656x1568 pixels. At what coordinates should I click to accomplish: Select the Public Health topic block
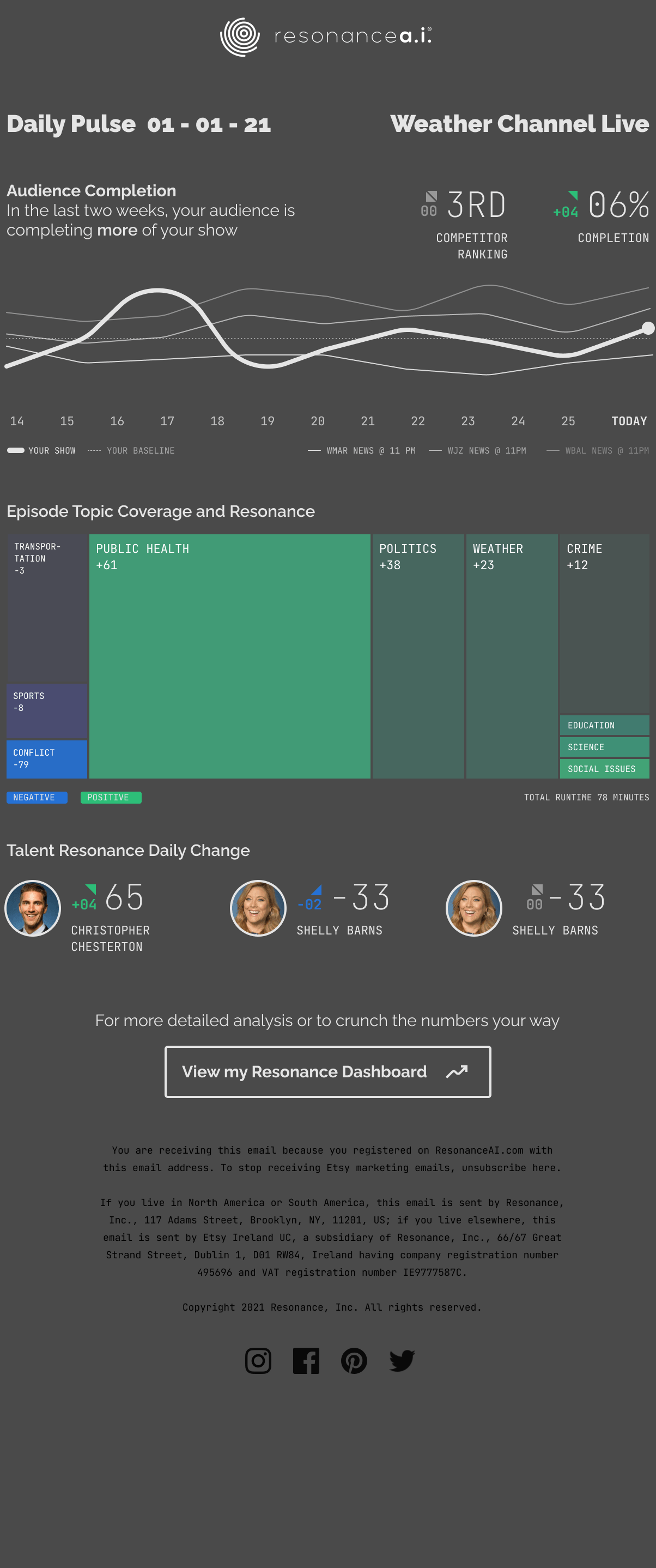[x=230, y=656]
